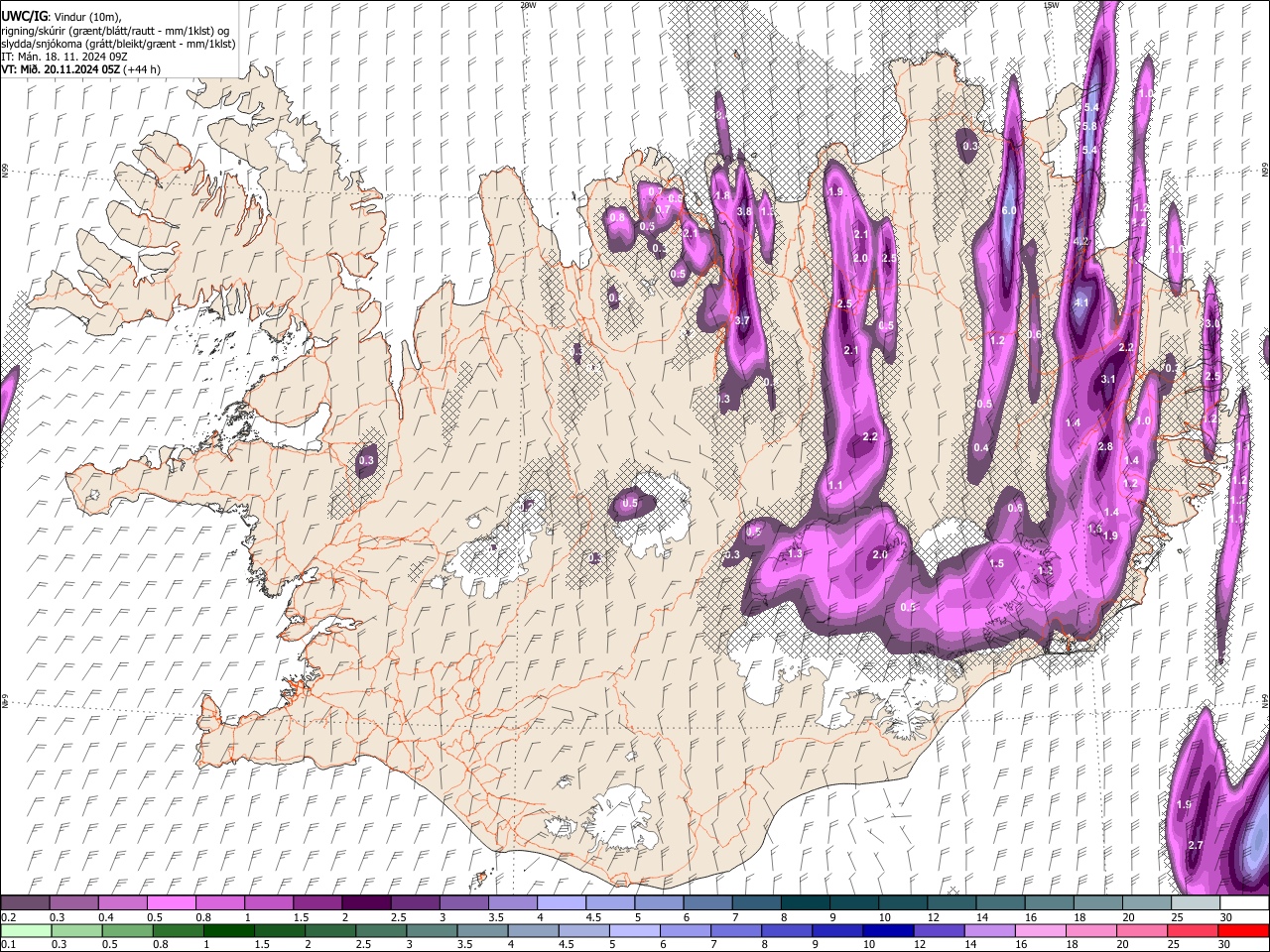Click the deep blue 10 swatch in the lower legend row
The image size is (1270, 952).
coord(888,930)
